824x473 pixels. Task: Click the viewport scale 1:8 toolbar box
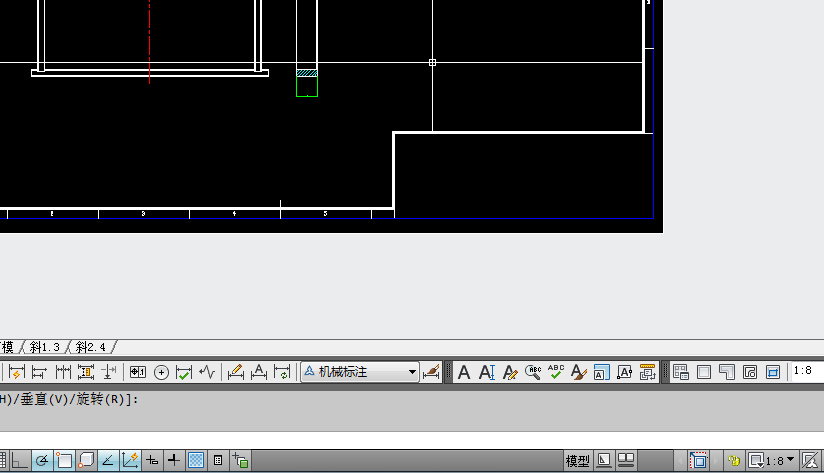pyautogui.click(x=806, y=371)
